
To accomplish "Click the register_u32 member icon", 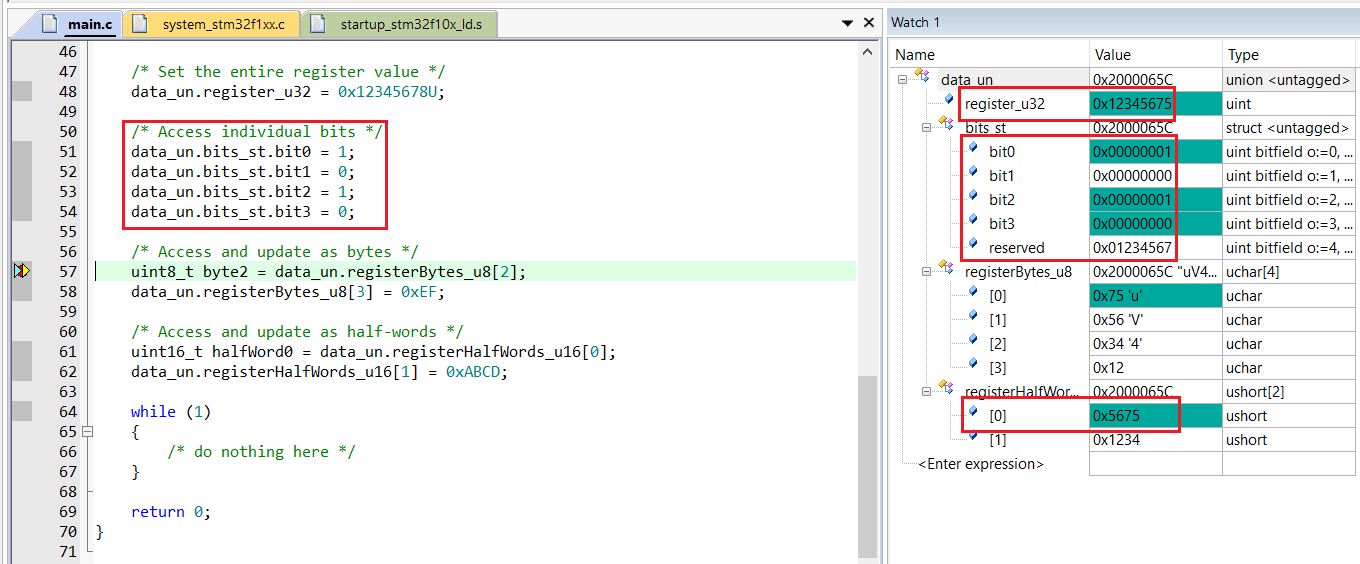I will (x=949, y=100).
